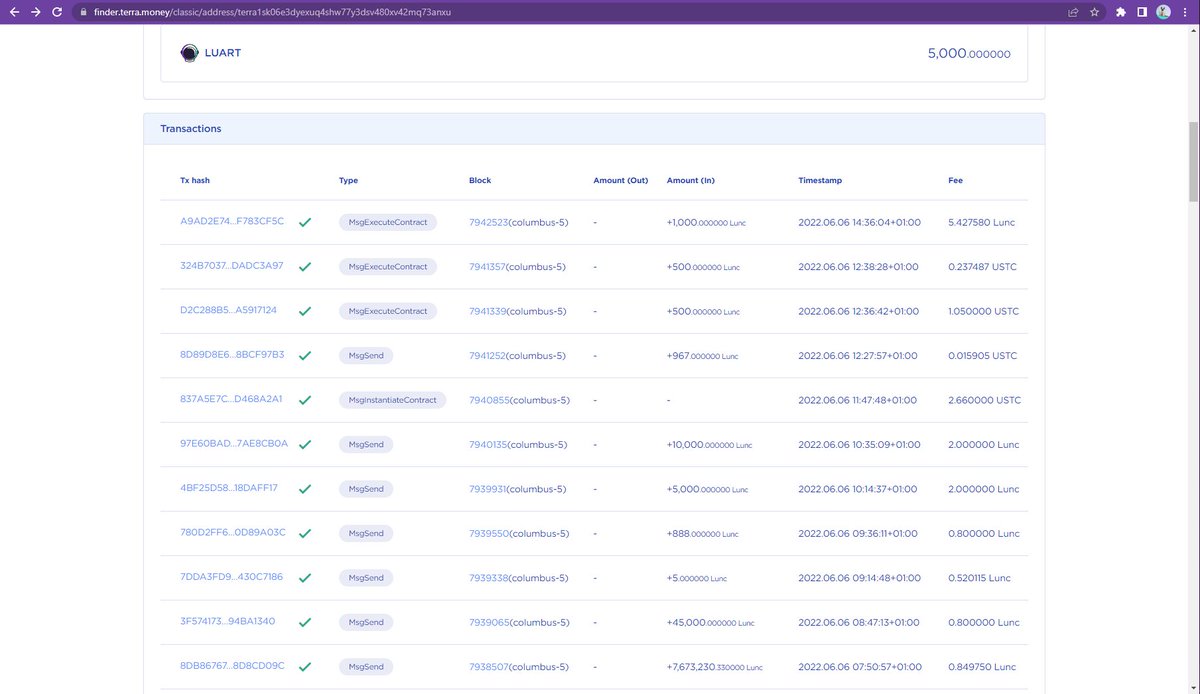Click the green checkmark for tx 4BF25D58...18DAFF17
Screen dimensions: 1200x694
[305, 489]
